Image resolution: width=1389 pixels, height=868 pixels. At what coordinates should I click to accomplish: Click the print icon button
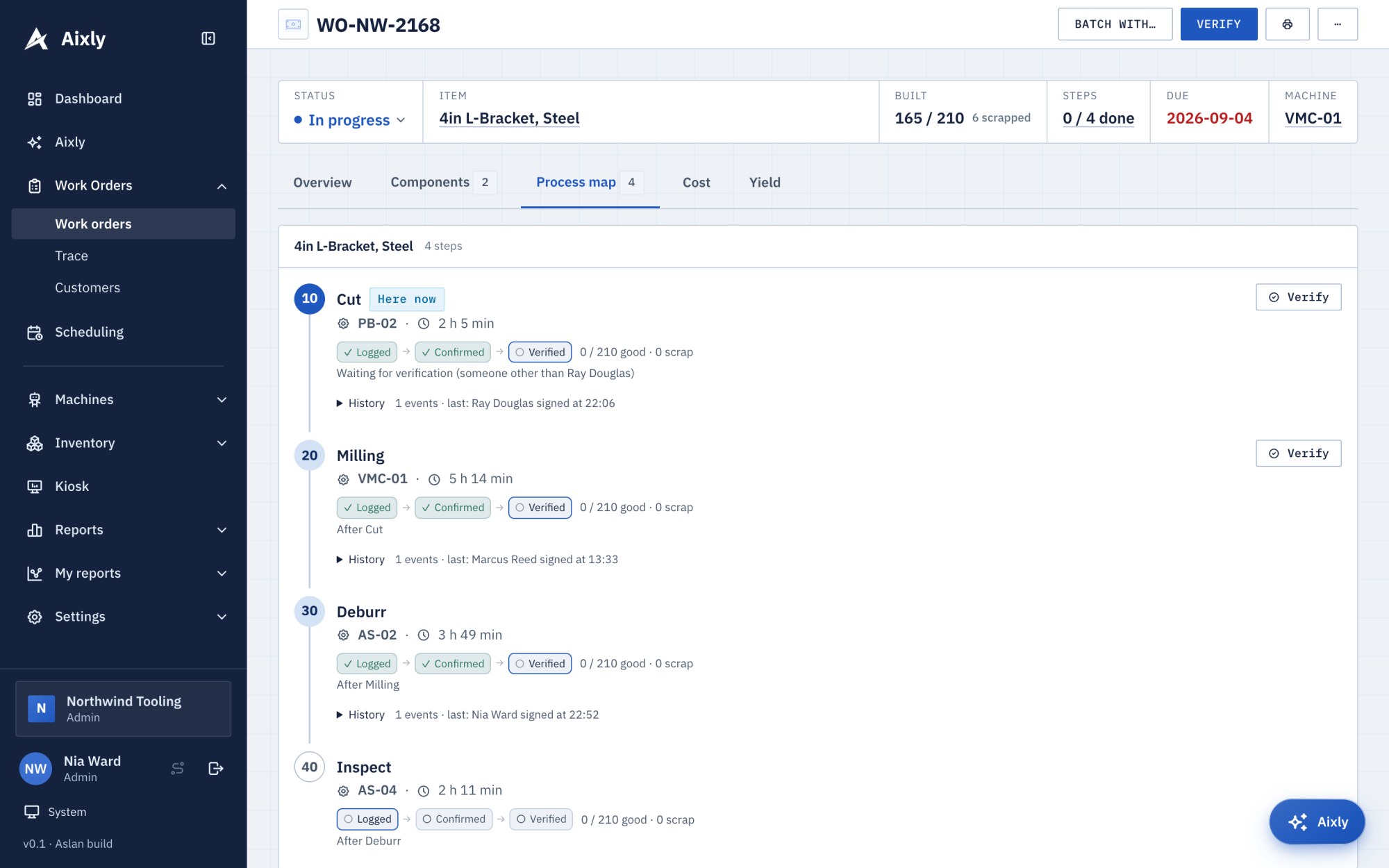tap(1287, 24)
